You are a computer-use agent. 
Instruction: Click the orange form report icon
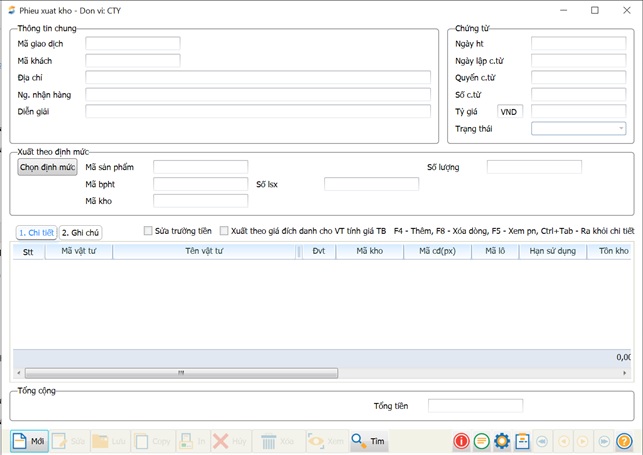pyautogui.click(x=522, y=441)
